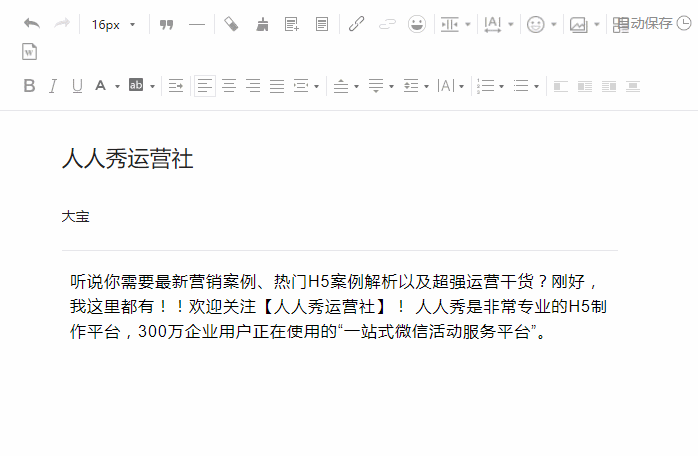The image size is (698, 456).
Task: Insert a bulleted list
Action: pyautogui.click(x=520, y=86)
